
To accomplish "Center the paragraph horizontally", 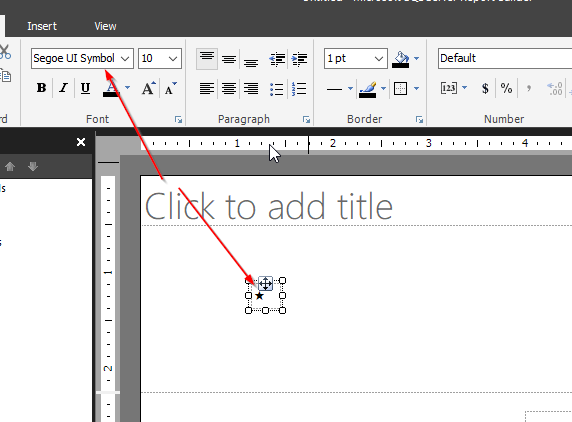I will (x=229, y=89).
